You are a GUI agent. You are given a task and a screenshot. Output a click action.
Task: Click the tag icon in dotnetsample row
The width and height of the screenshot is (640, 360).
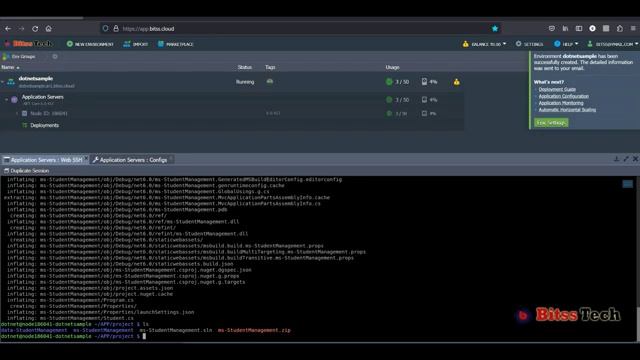pos(270,82)
